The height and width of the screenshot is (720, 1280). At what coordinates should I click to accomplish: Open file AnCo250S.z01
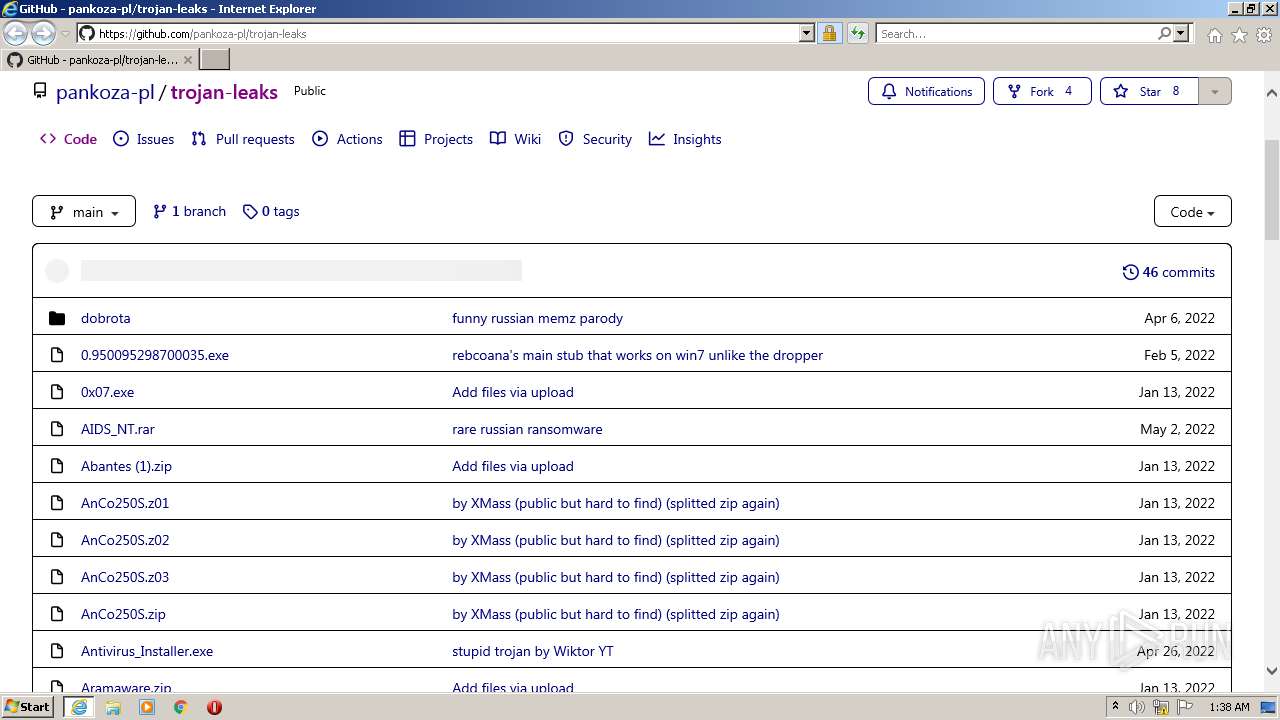coord(125,503)
